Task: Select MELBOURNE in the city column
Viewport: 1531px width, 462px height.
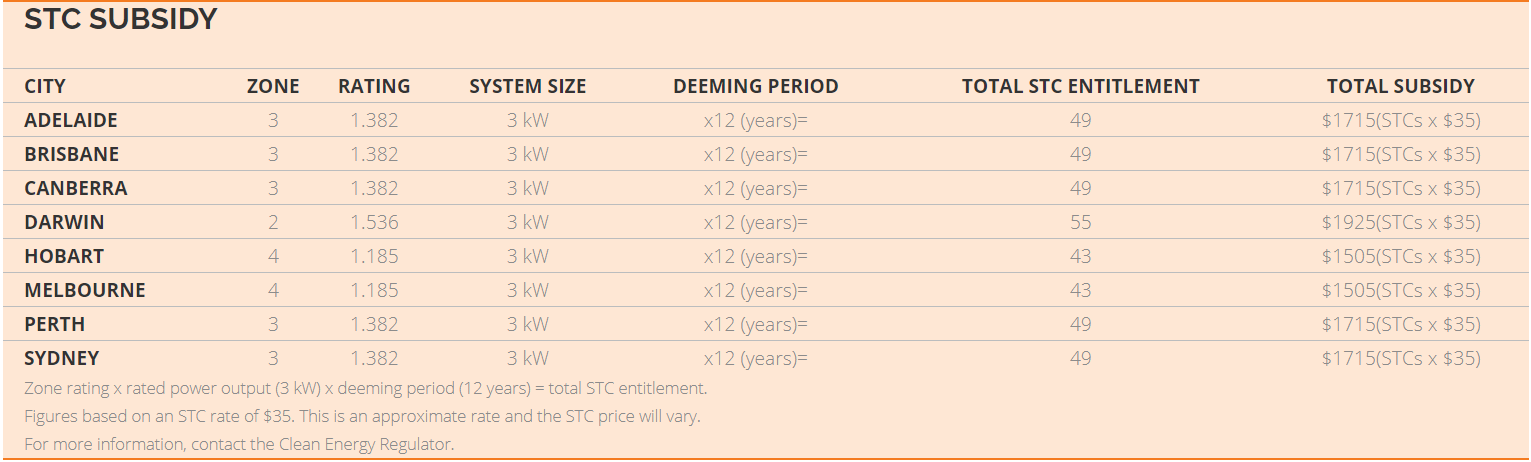Action: (x=85, y=290)
